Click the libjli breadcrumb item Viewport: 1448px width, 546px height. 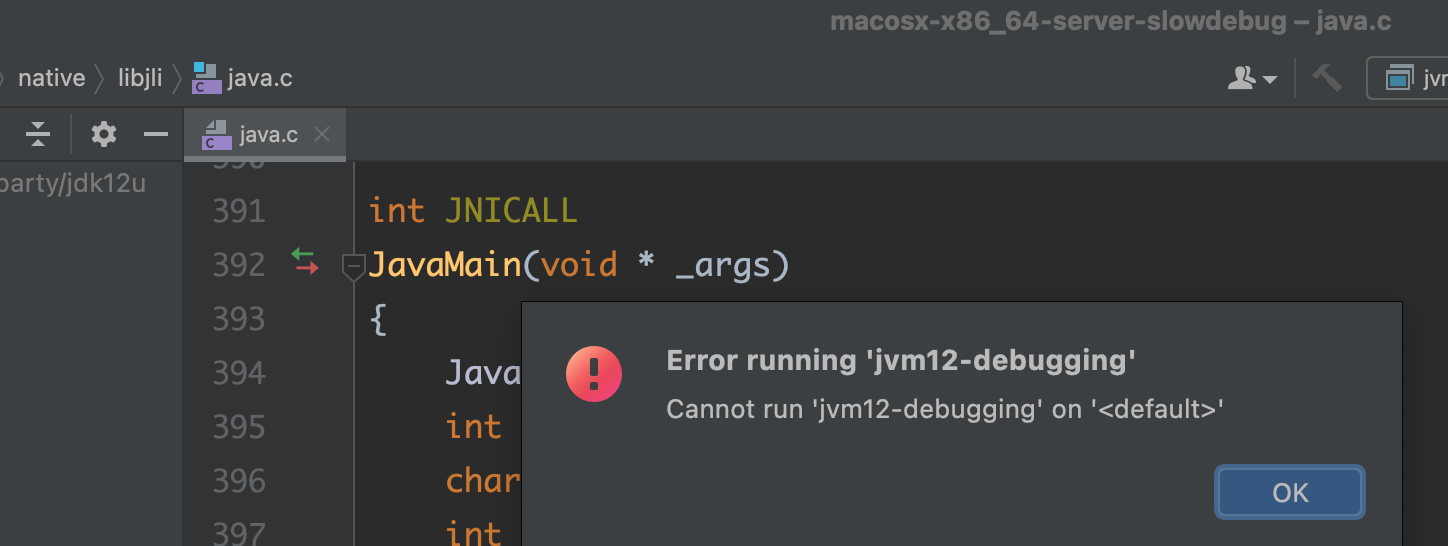(x=140, y=78)
